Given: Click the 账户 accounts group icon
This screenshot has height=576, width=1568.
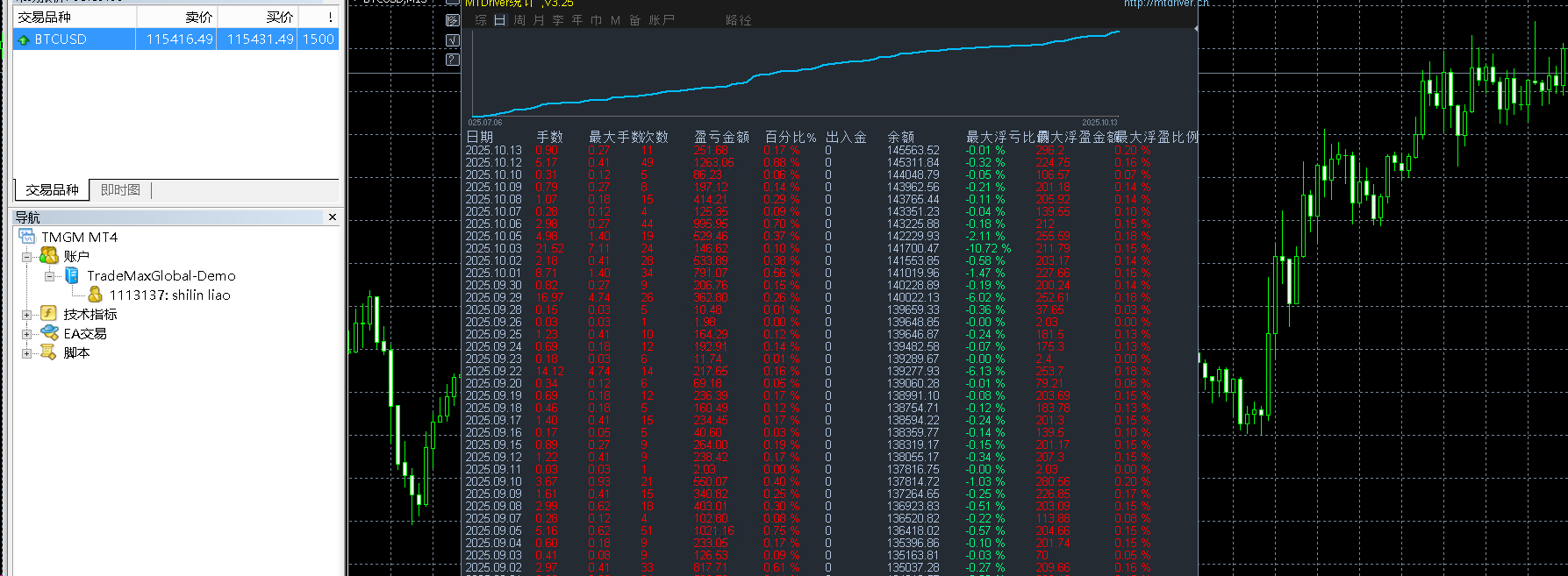Looking at the screenshot, I should 49,256.
